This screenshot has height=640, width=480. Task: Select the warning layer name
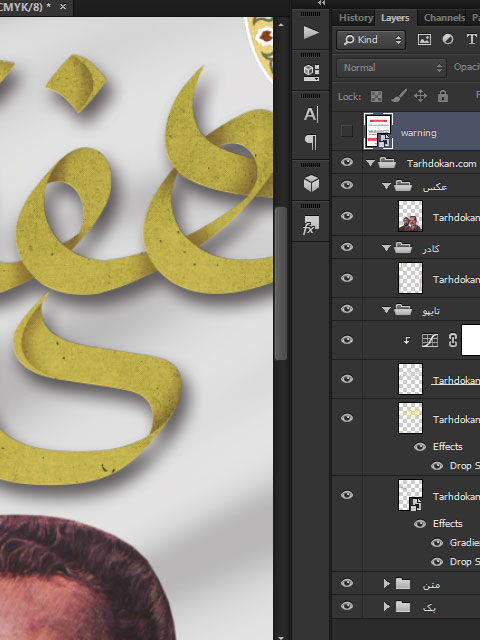(418, 133)
